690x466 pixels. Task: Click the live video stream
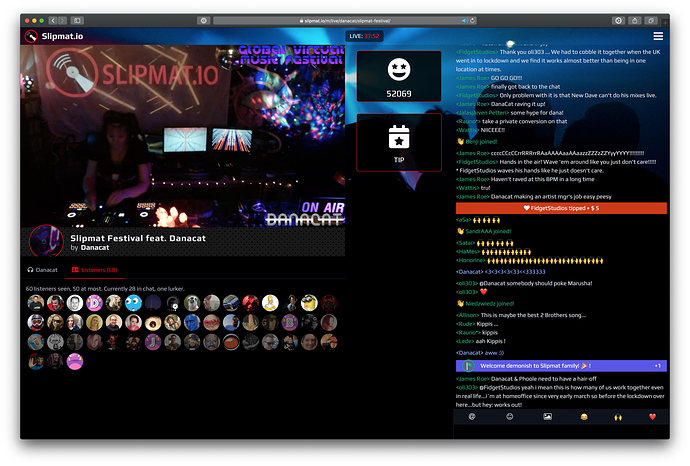point(183,136)
